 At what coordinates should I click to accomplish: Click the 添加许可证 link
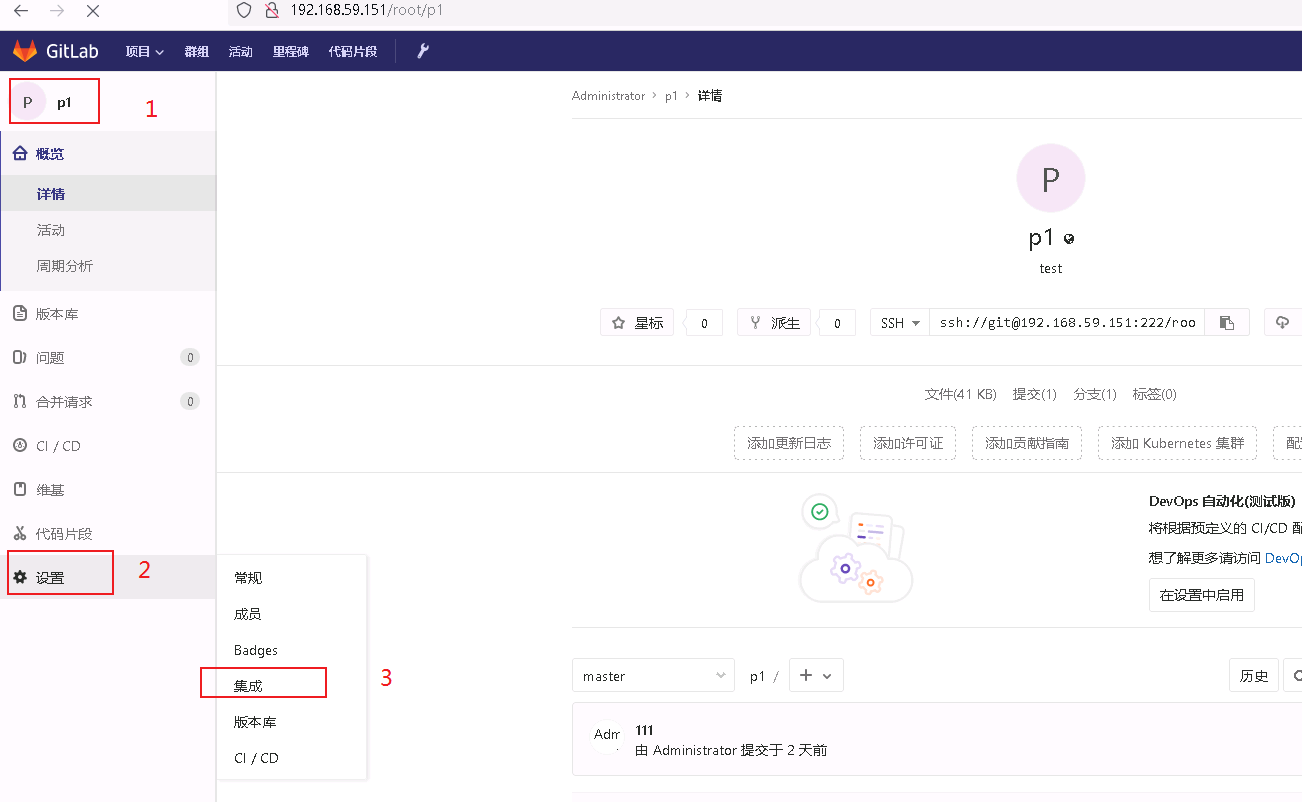pyautogui.click(x=908, y=443)
